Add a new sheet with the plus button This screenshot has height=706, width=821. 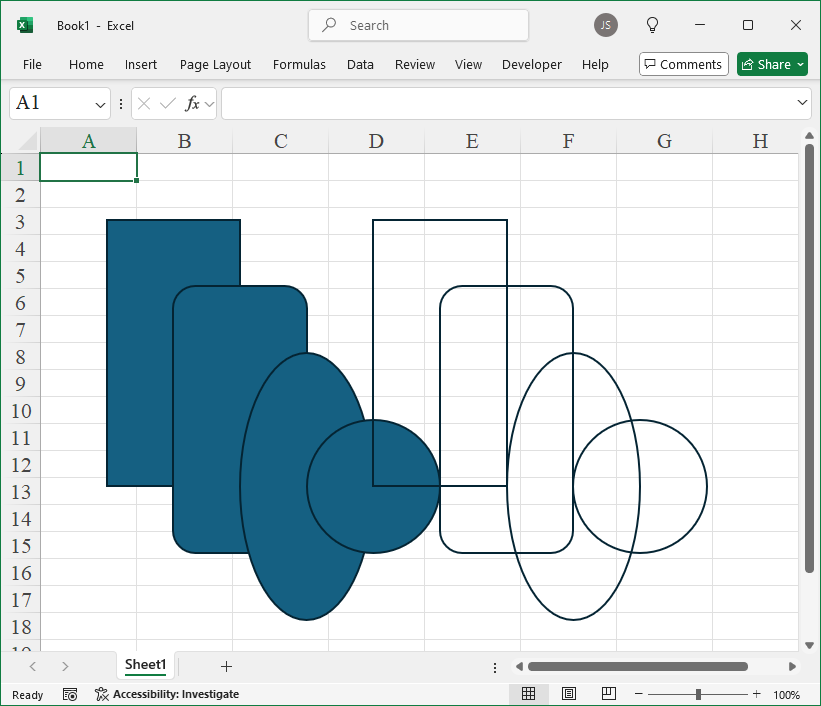coord(226,665)
